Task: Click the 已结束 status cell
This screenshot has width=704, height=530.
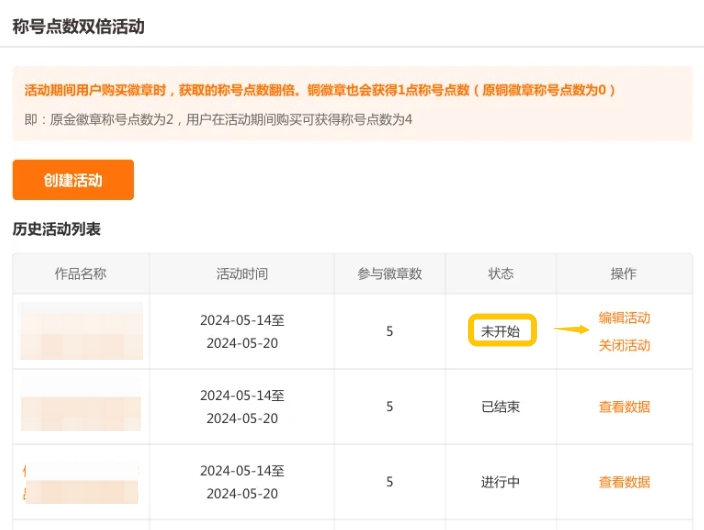Action: point(500,407)
